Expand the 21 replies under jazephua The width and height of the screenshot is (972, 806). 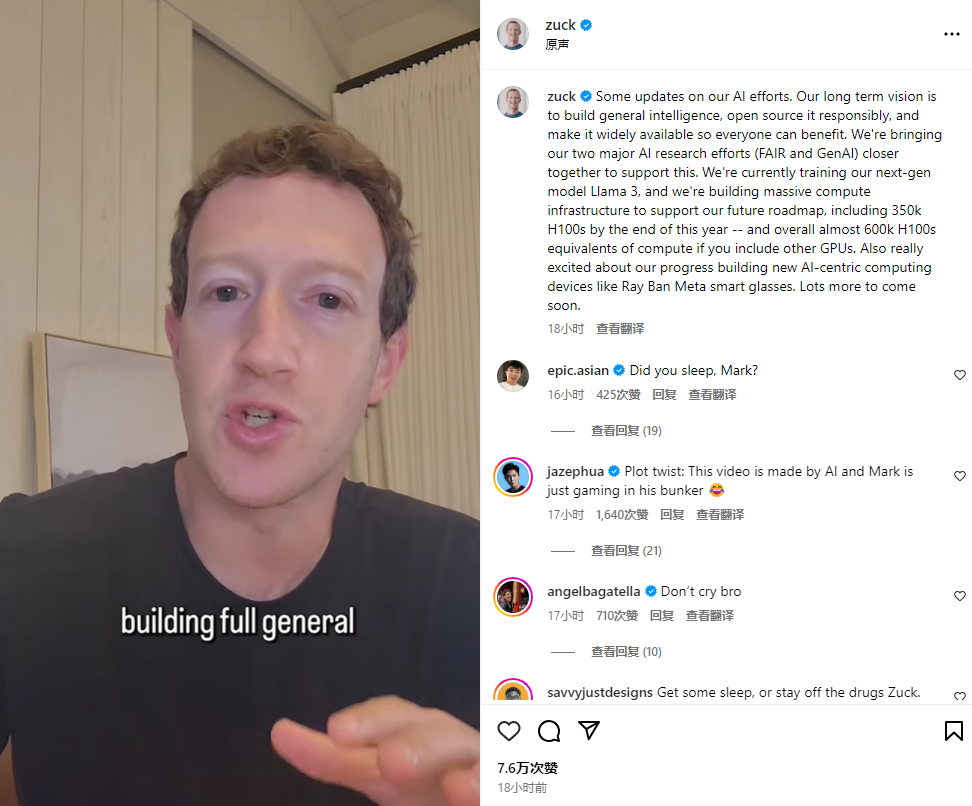pyautogui.click(x=626, y=551)
